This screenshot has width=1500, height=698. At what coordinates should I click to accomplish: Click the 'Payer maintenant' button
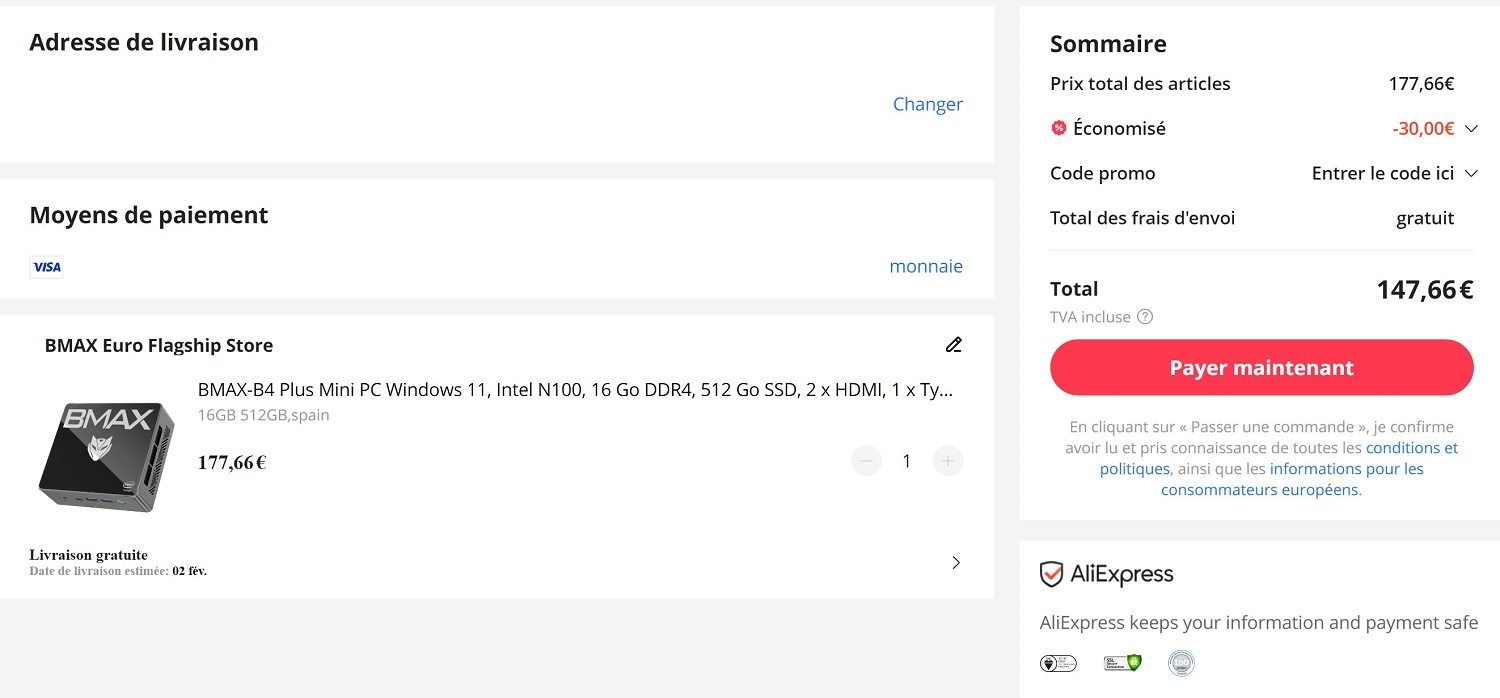(x=1262, y=368)
